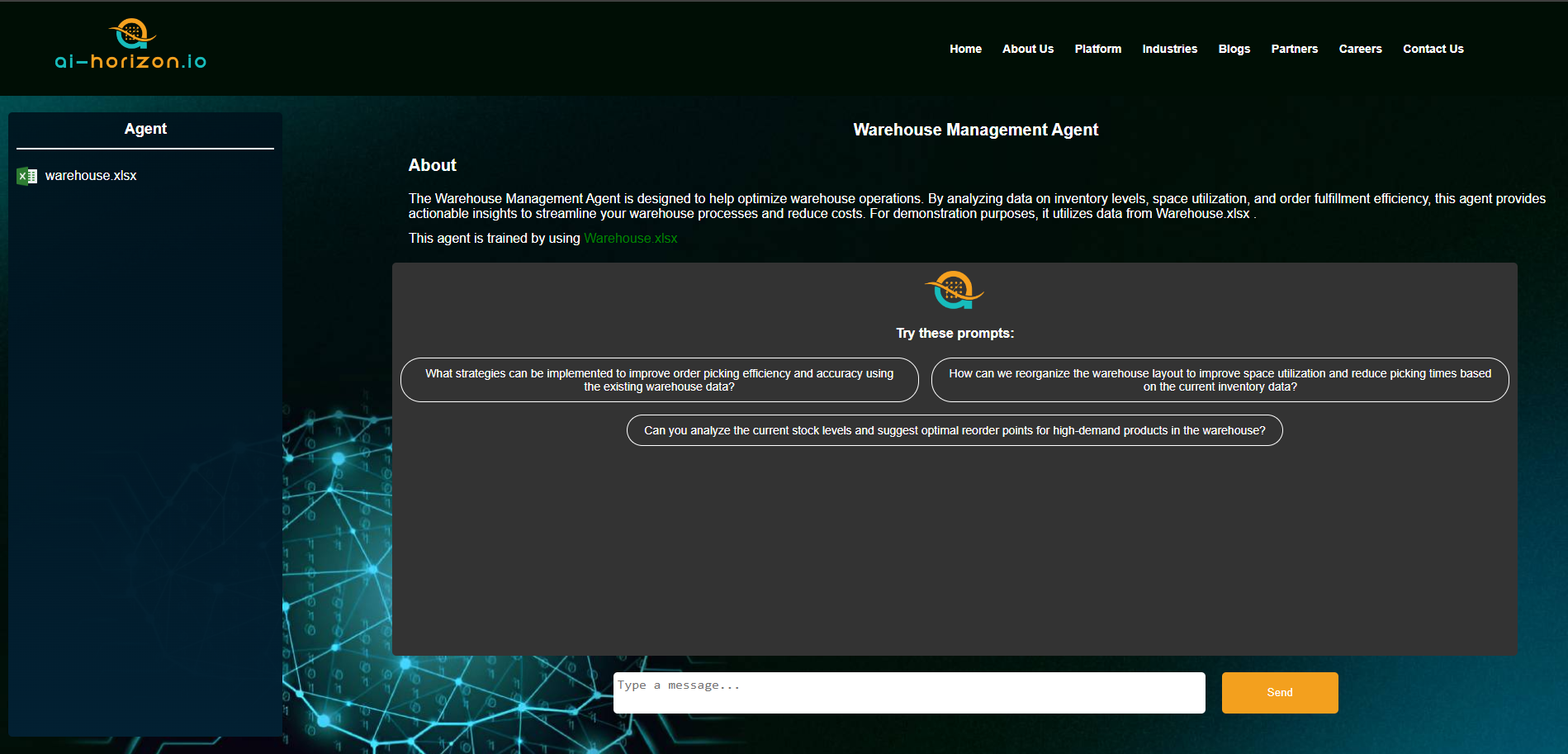
Task: Click the Excel icon next to warehouse.xlsx
Action: [27, 176]
